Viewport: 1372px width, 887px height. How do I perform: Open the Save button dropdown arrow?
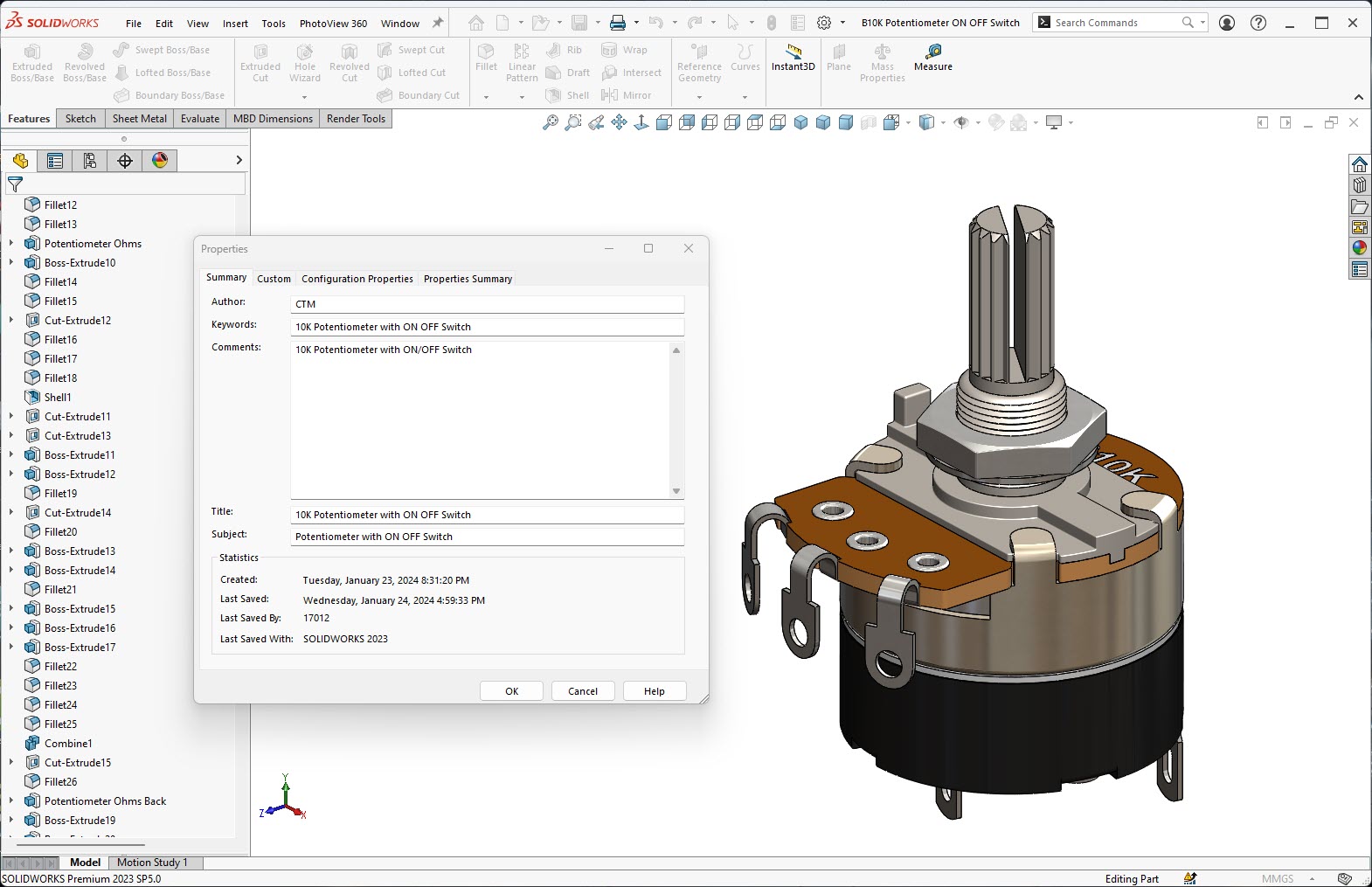click(x=598, y=23)
